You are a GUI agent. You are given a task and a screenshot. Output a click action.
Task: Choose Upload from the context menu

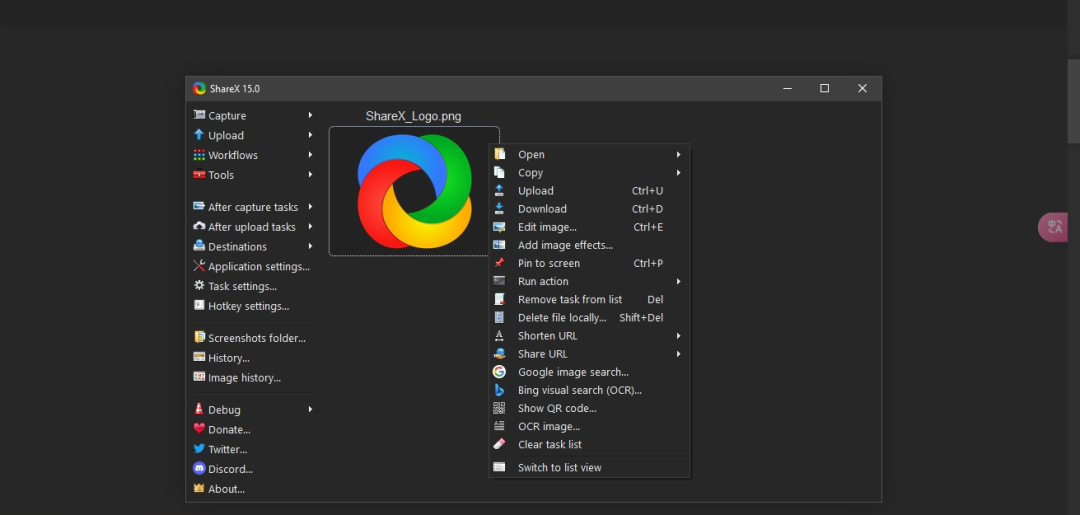point(589,191)
